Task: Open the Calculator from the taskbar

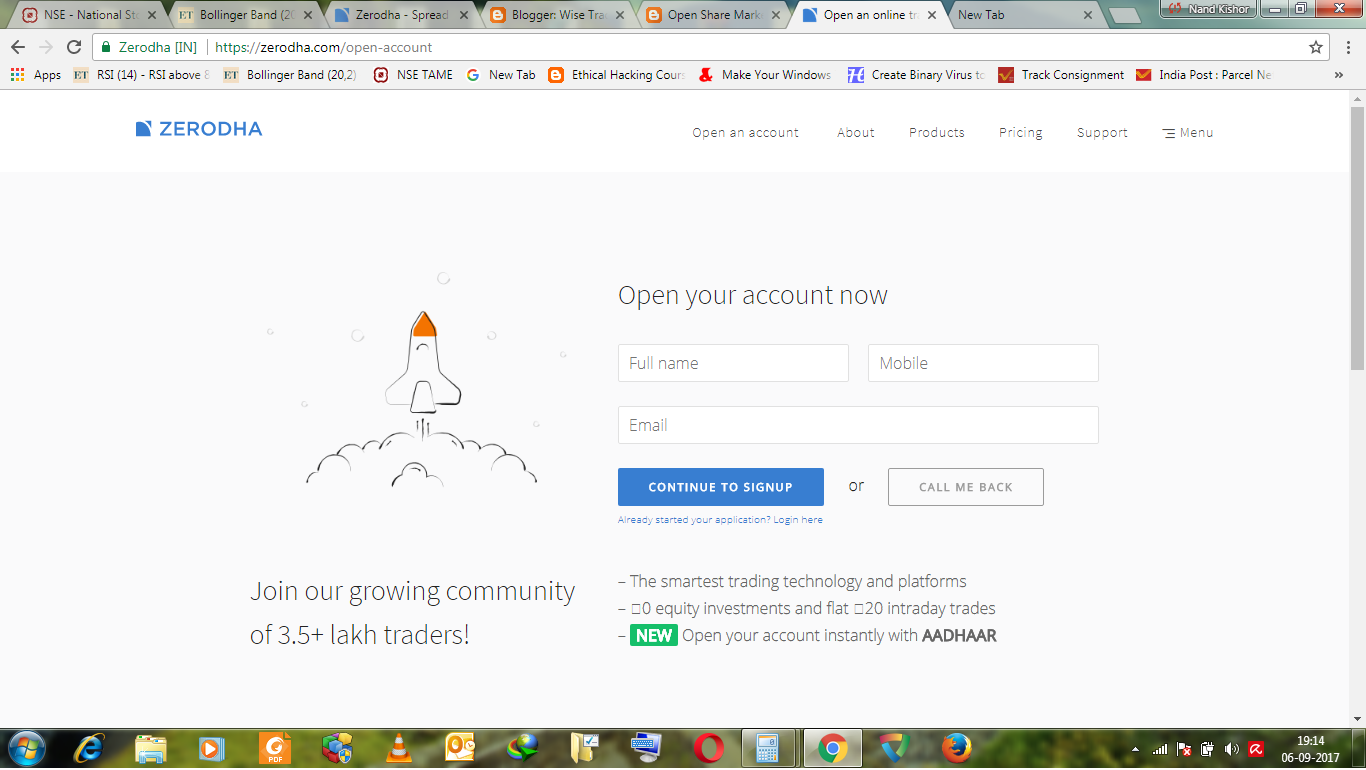Action: tap(767, 747)
